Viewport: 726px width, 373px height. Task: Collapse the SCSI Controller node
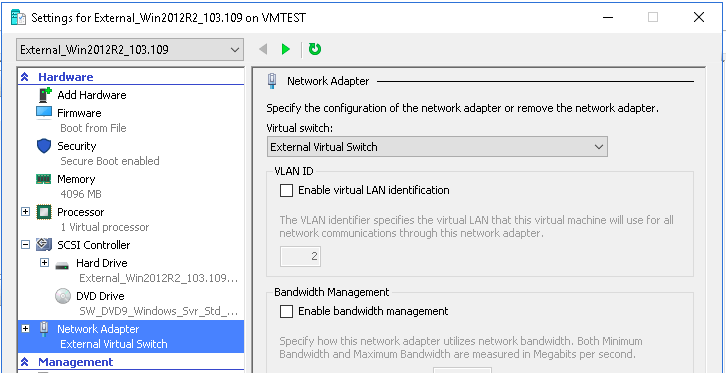[x=26, y=245]
